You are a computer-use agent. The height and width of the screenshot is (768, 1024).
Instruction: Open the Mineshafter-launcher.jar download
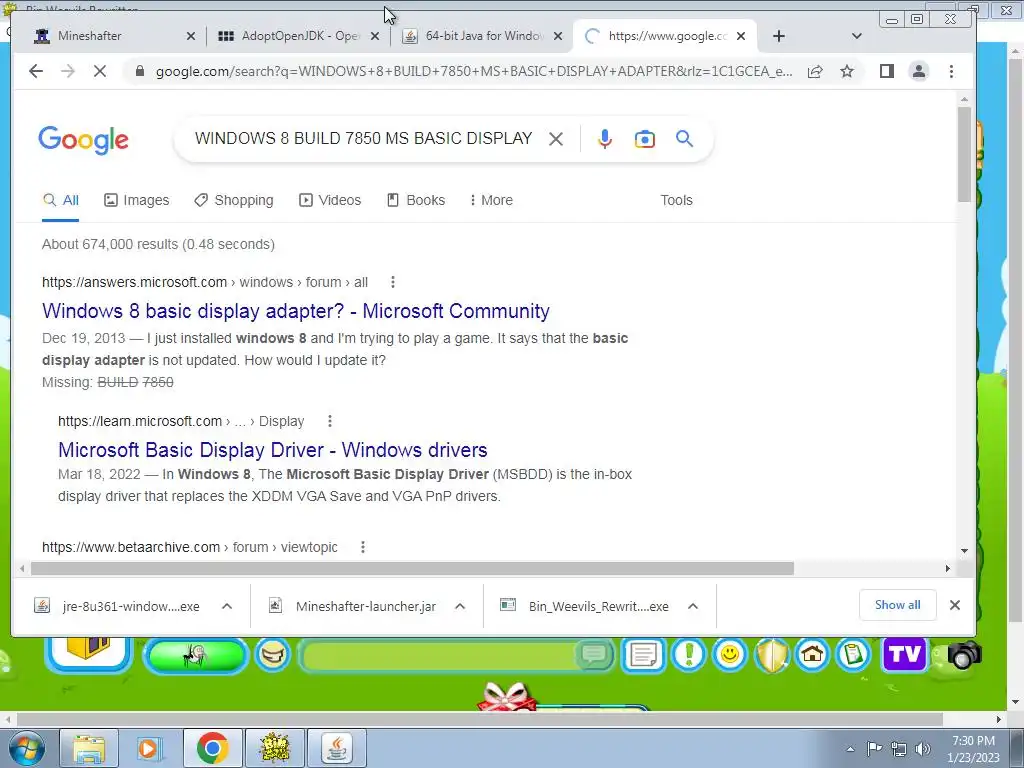point(353,606)
